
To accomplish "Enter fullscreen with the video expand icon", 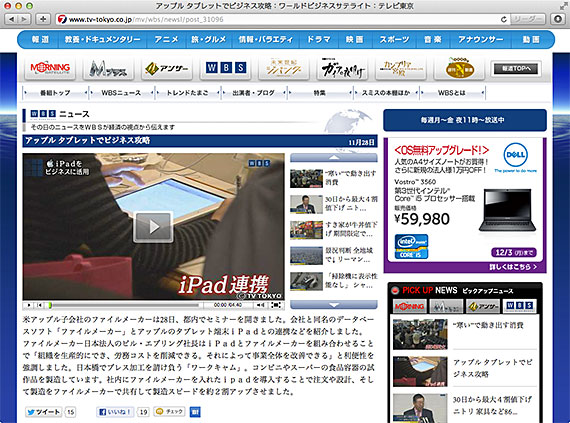I will tap(276, 305).
